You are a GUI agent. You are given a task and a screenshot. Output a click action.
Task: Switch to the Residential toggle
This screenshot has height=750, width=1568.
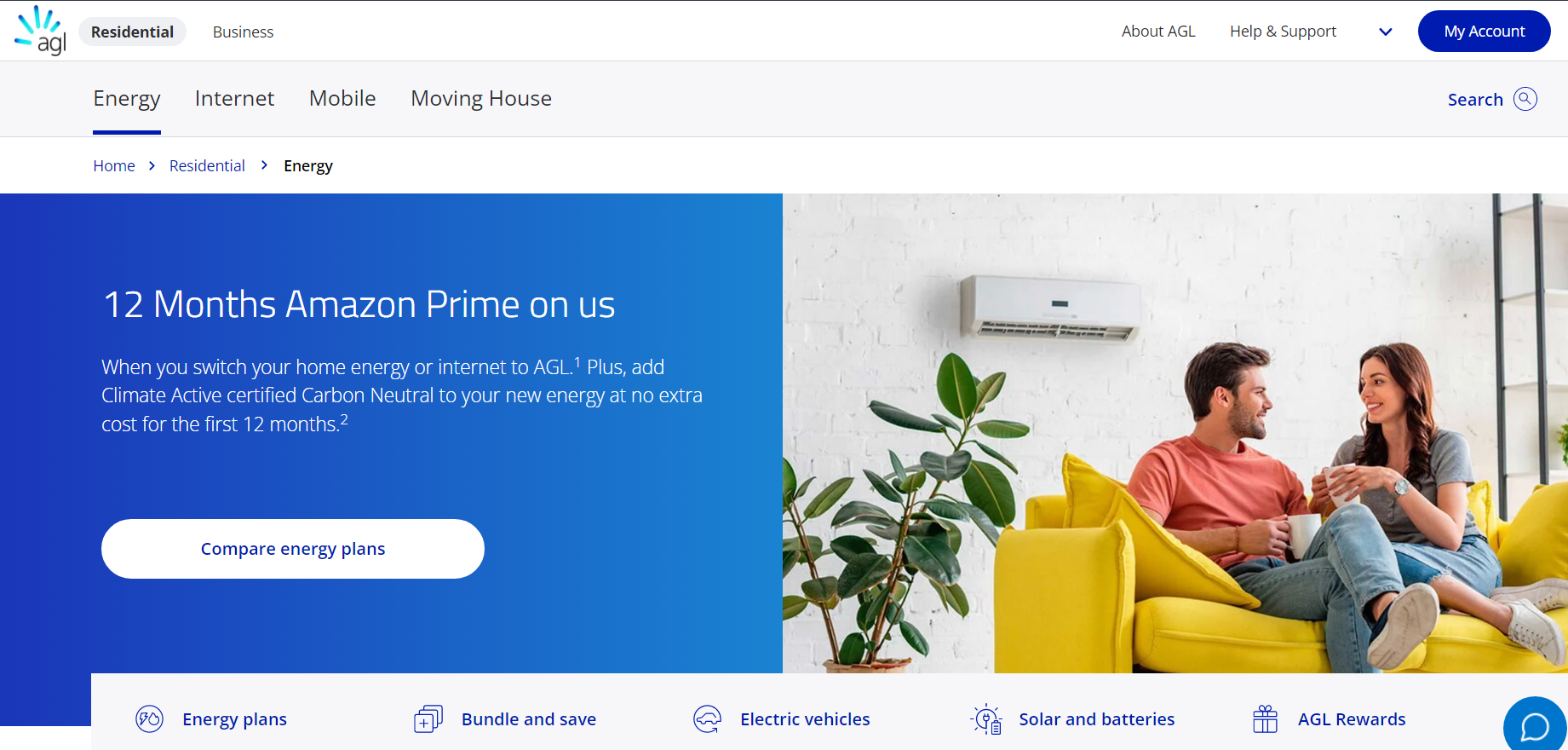pyautogui.click(x=132, y=32)
